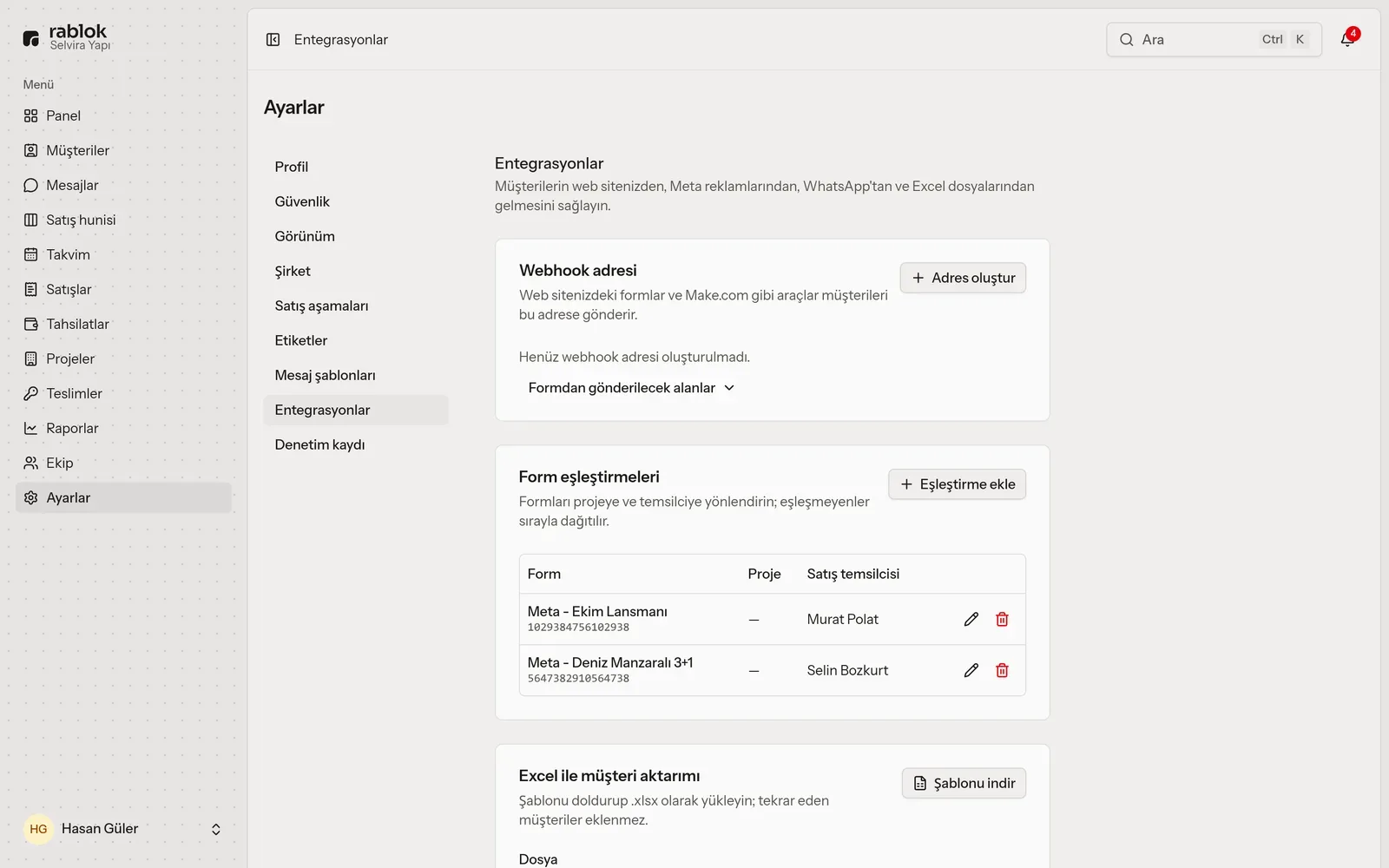The width and height of the screenshot is (1389, 868).
Task: Open Satış aşamaları settings tab
Action: pyautogui.click(x=356, y=306)
